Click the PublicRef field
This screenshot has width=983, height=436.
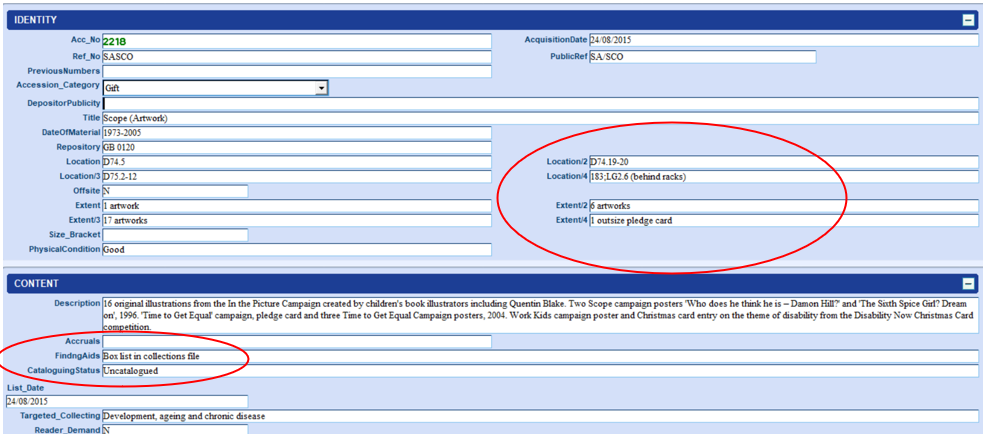[701, 57]
